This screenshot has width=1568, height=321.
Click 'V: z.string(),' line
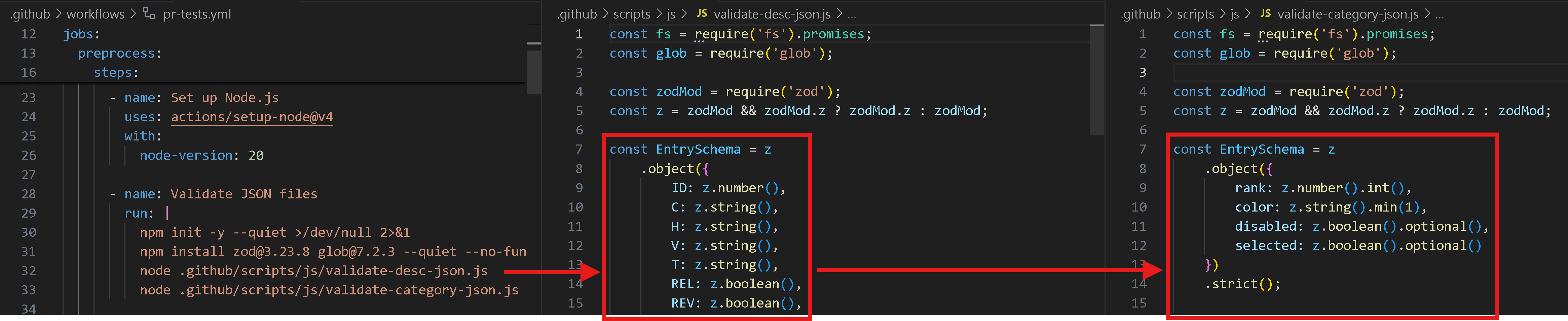724,246
